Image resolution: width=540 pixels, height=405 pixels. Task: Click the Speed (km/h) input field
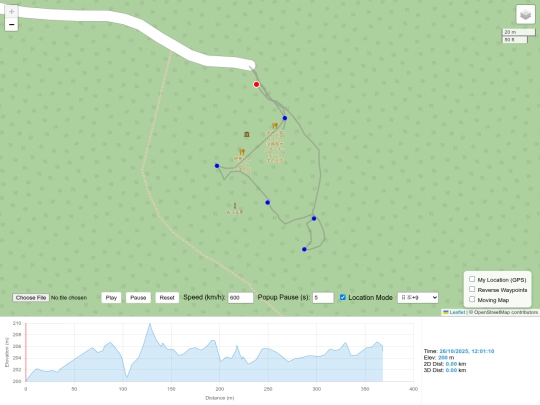[240, 298]
